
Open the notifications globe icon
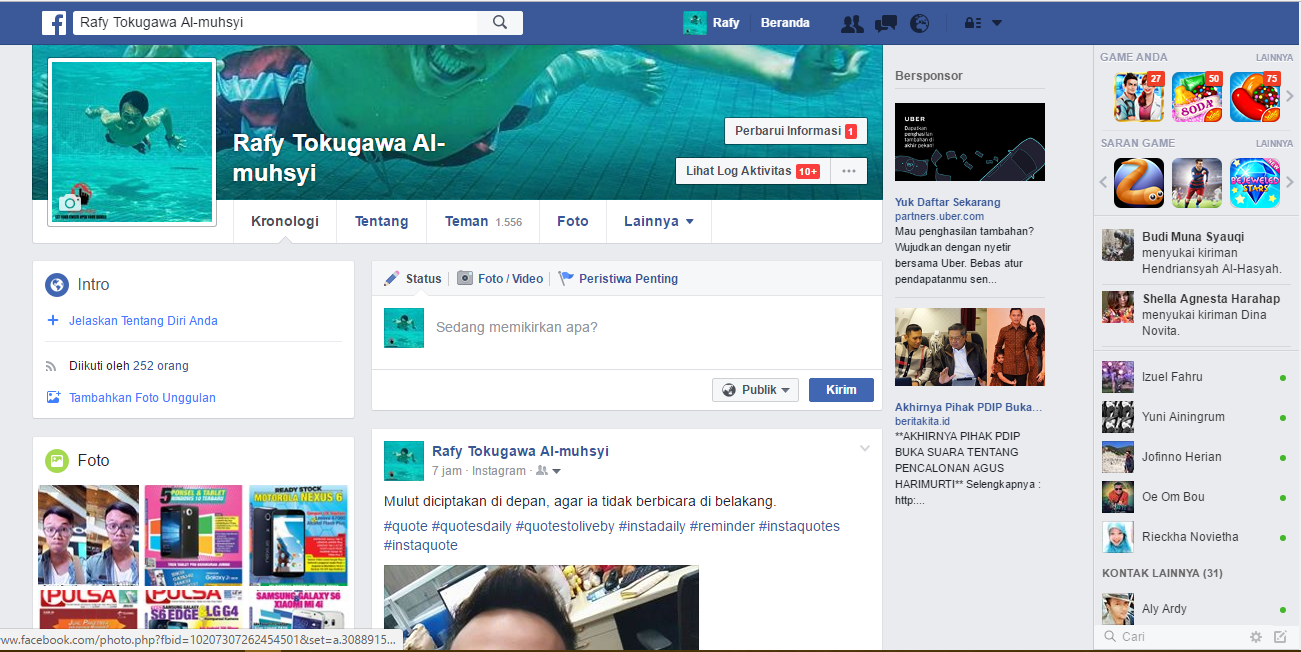pyautogui.click(x=920, y=23)
